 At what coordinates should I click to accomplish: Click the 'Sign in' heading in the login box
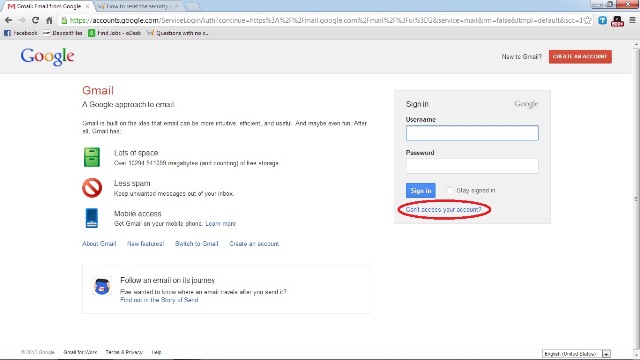click(x=417, y=104)
